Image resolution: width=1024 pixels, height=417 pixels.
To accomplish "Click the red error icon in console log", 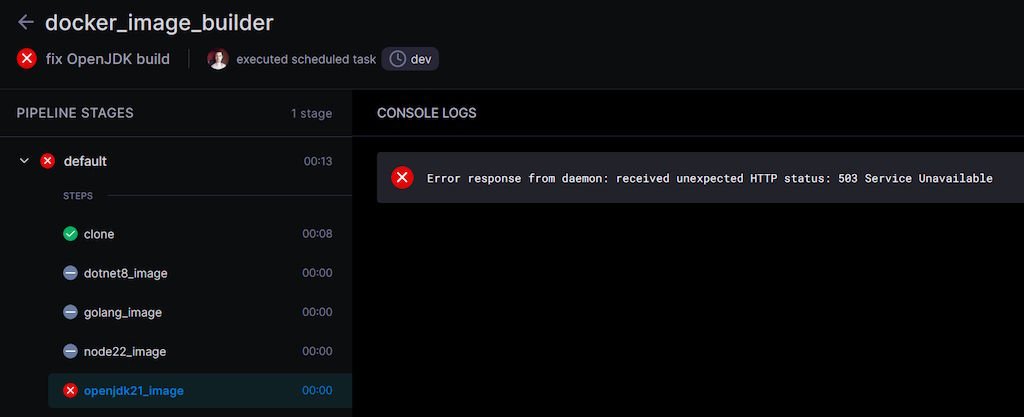I will 402,178.
